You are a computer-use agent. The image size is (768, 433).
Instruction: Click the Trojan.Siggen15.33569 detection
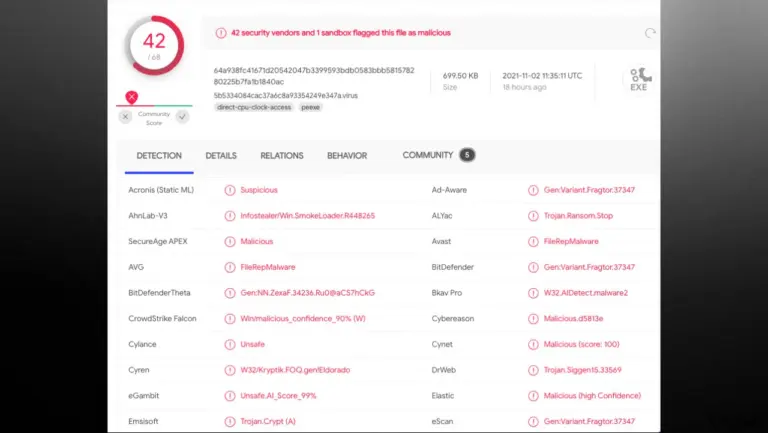coord(582,370)
